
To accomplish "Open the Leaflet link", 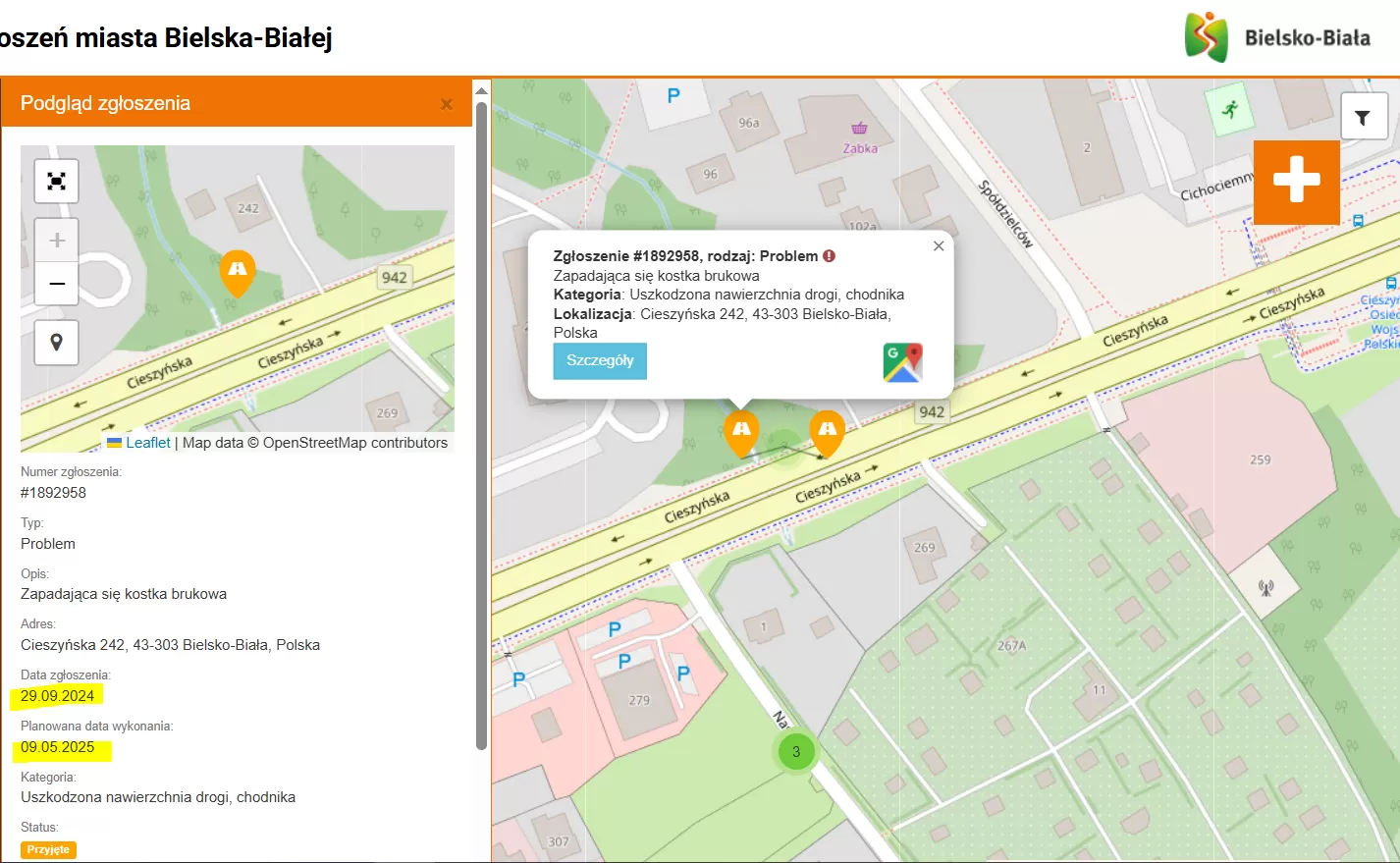I will 148,443.
